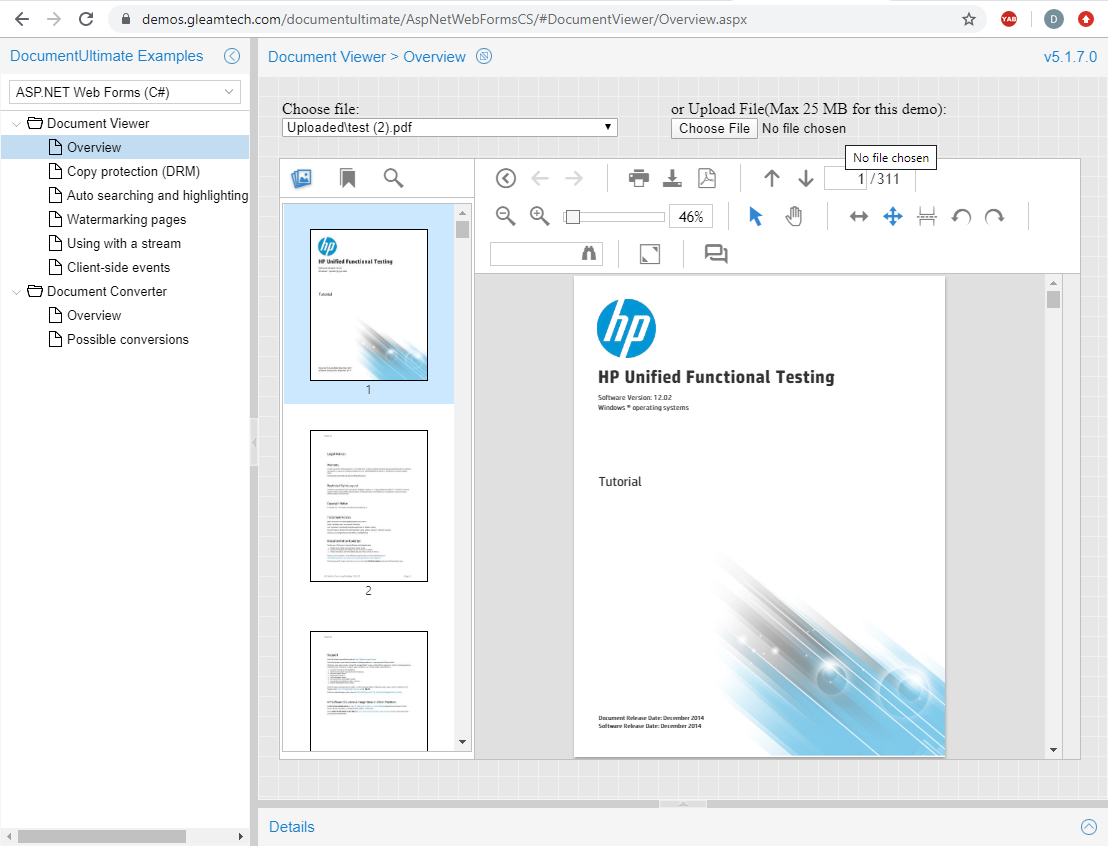Click the Print document icon
Viewport: 1108px width, 846px height.
point(638,178)
